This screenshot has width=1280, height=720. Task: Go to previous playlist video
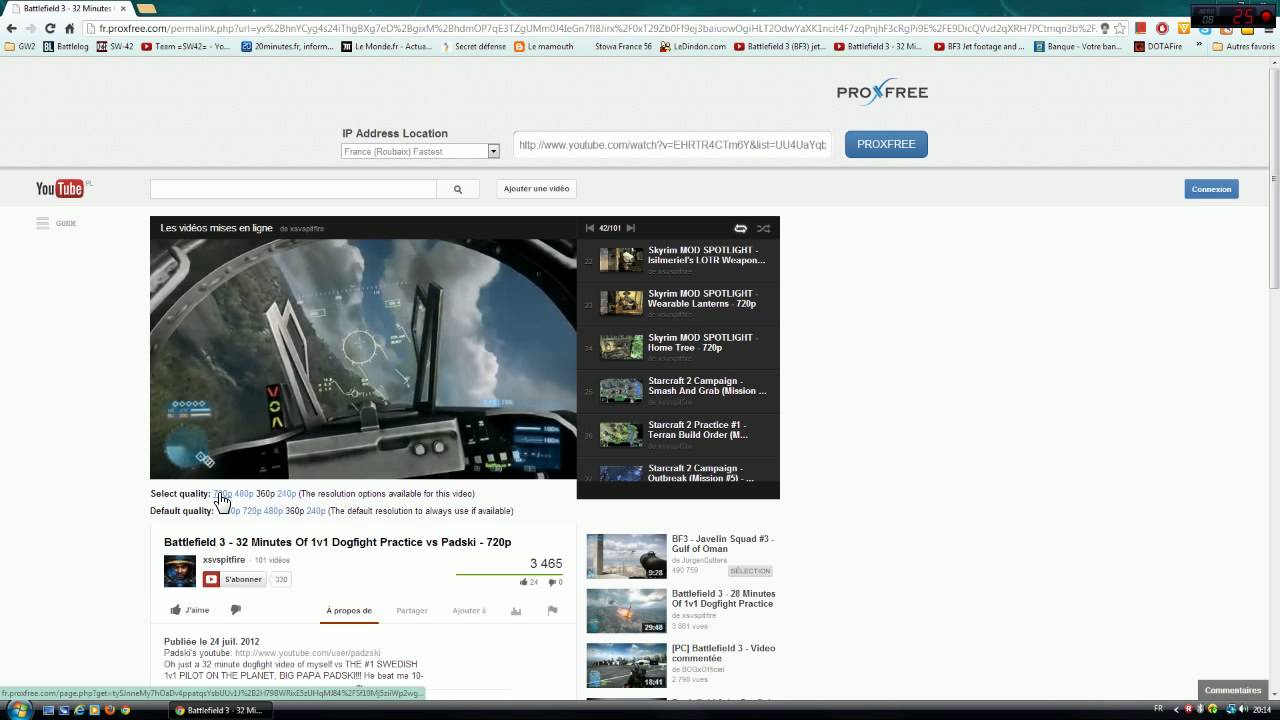click(x=590, y=228)
